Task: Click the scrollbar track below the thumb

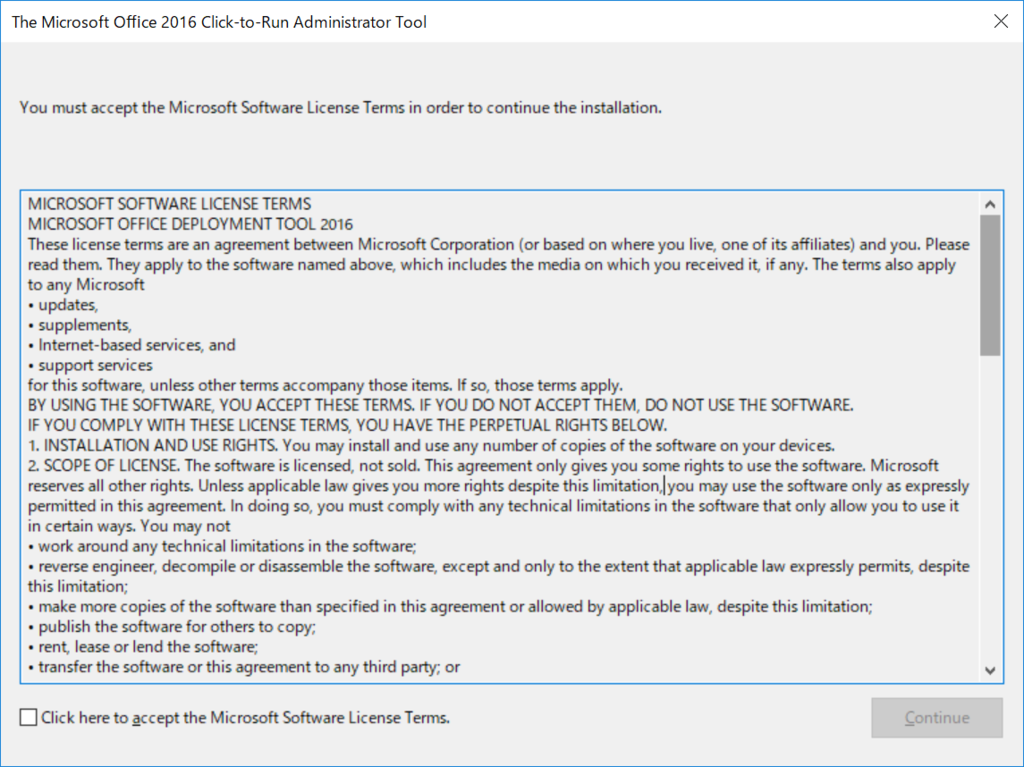Action: 990,508
